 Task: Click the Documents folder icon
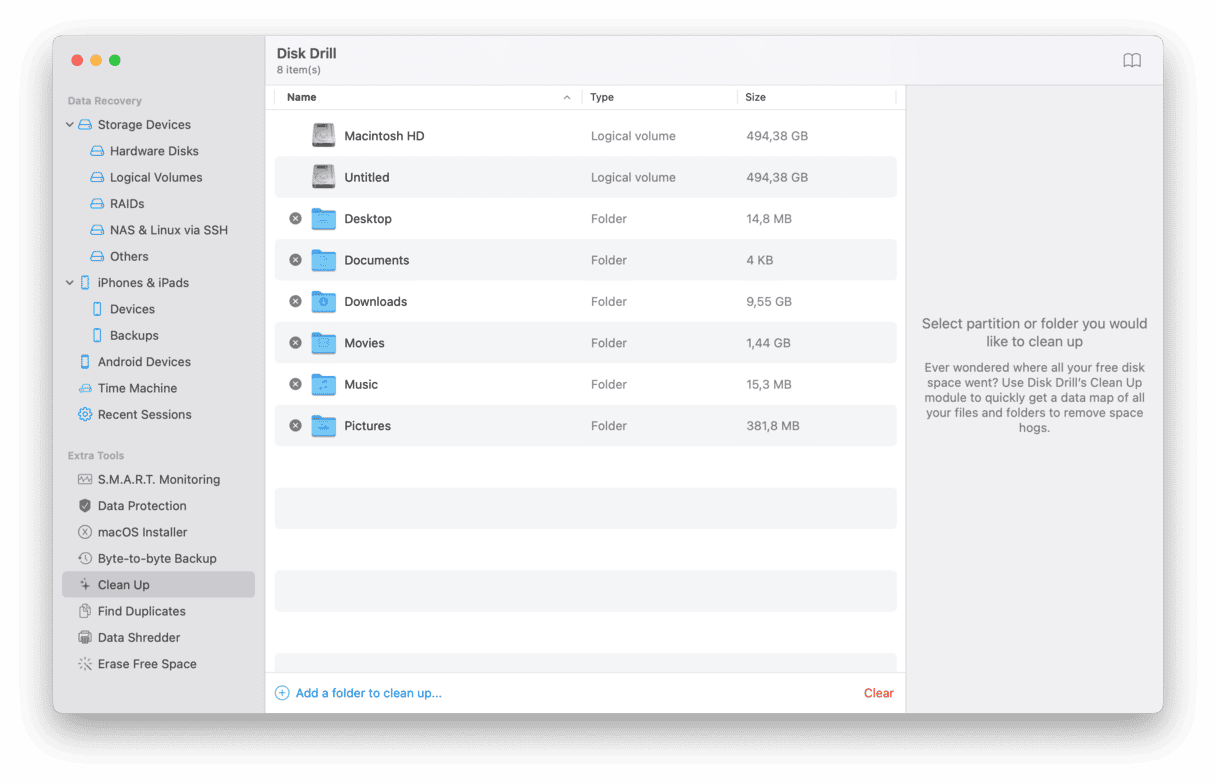pos(323,260)
